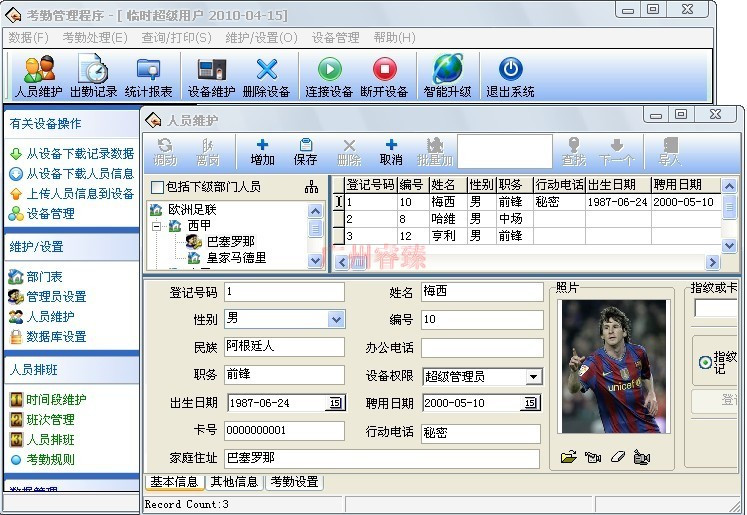The width and height of the screenshot is (747, 515).
Task: Click the 退出系统 power icon
Action: (510, 76)
